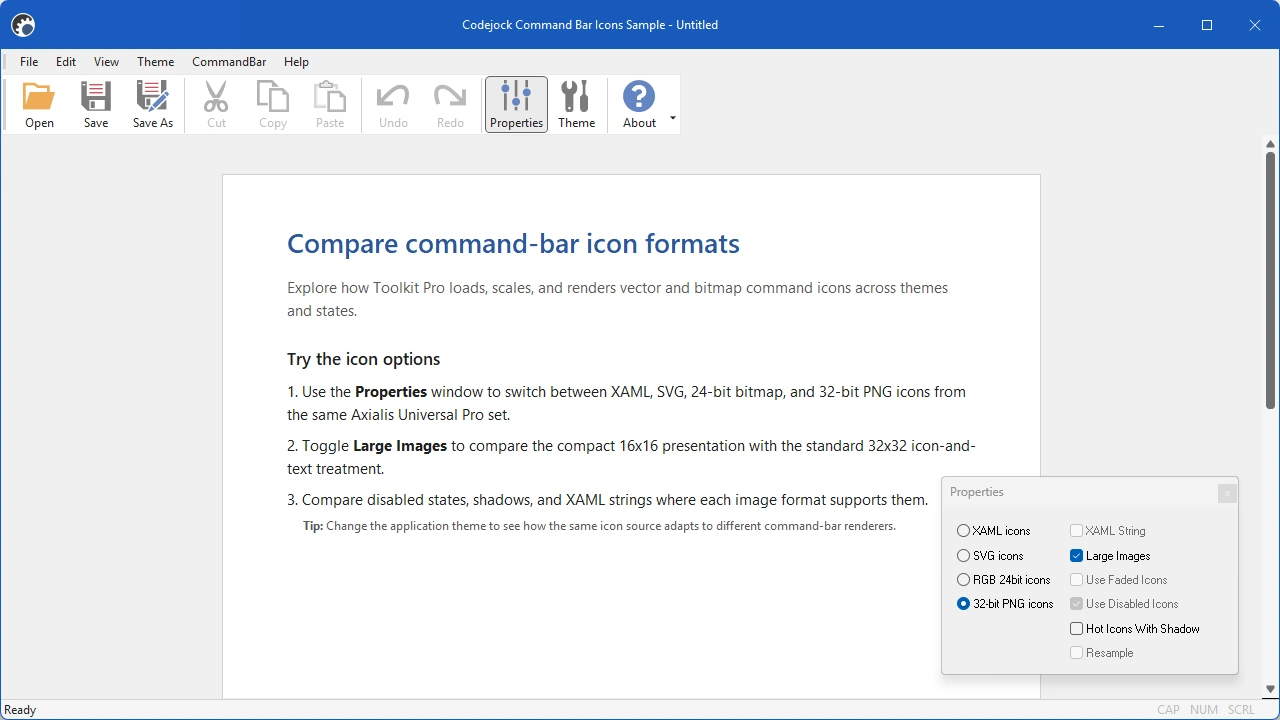The width and height of the screenshot is (1280, 720).
Task: Click the scrollbar down arrow
Action: tap(1270, 689)
